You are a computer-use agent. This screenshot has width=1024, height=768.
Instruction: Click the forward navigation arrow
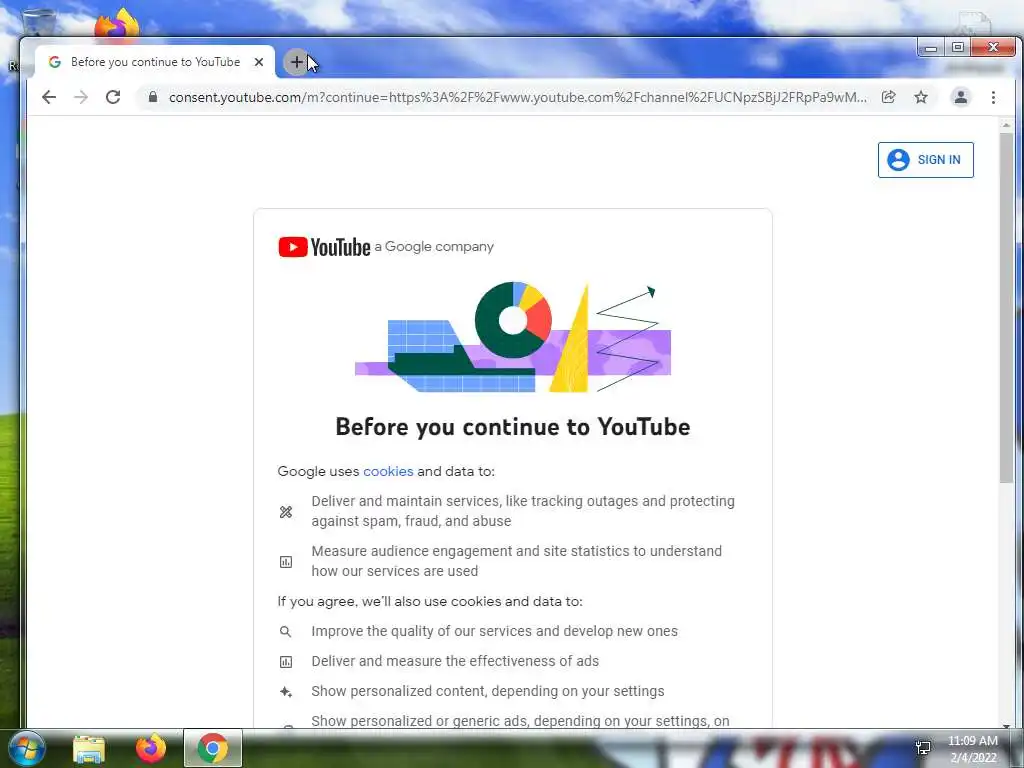pos(81,97)
